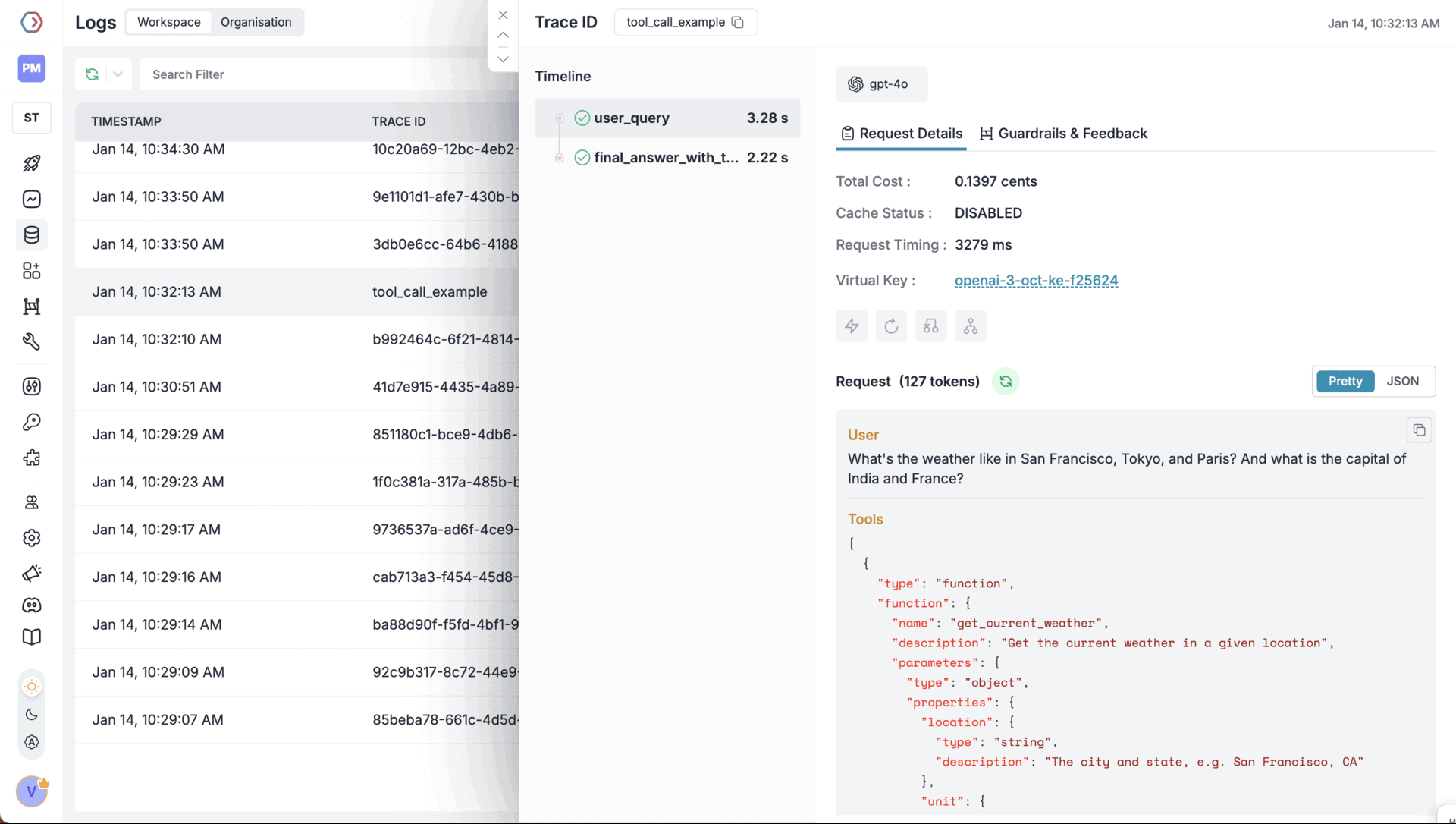This screenshot has width=1456, height=824.
Task: Select the Organisation logs view
Action: pyautogui.click(x=256, y=22)
